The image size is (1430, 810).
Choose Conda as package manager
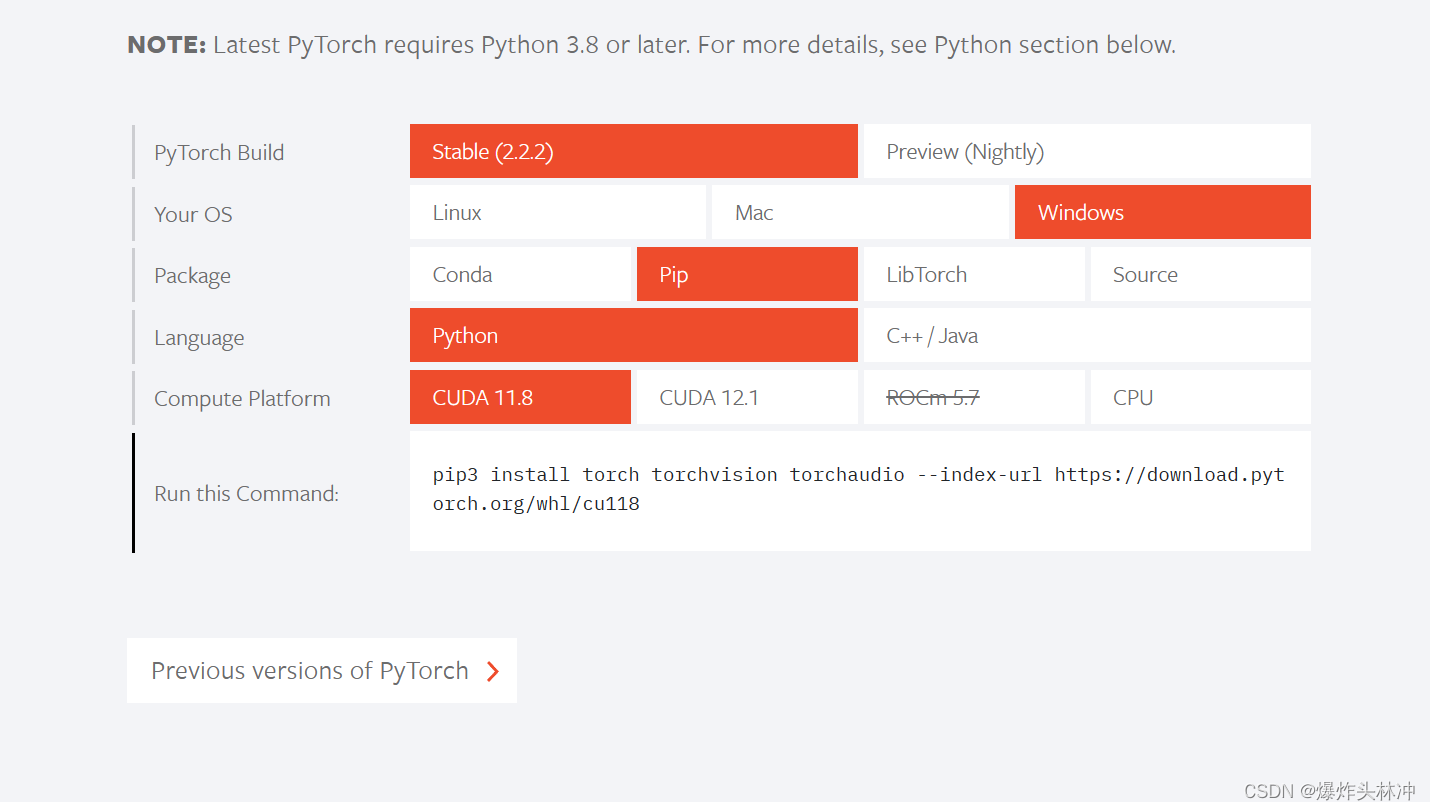pos(520,275)
